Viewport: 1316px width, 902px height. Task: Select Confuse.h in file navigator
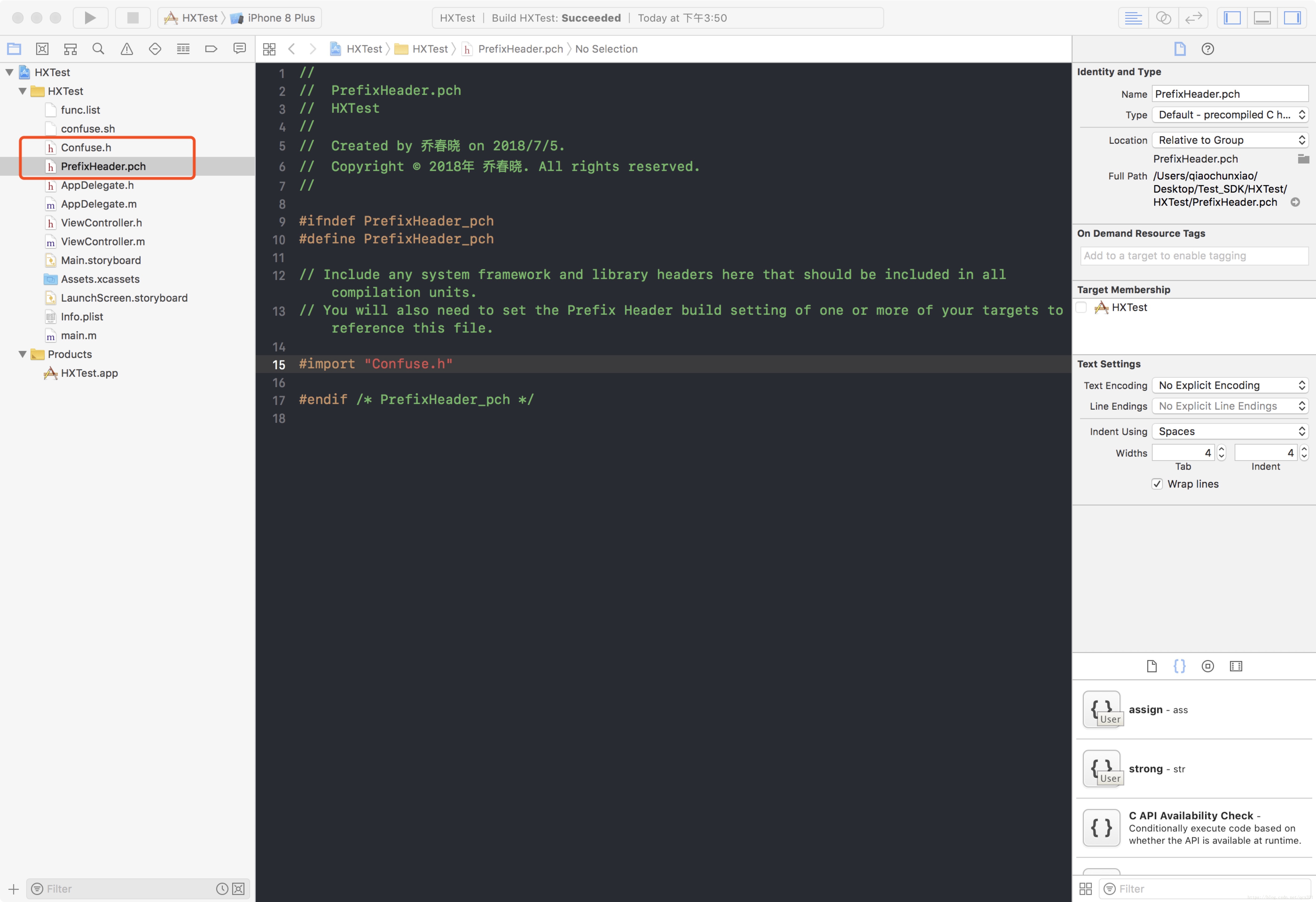(x=86, y=148)
